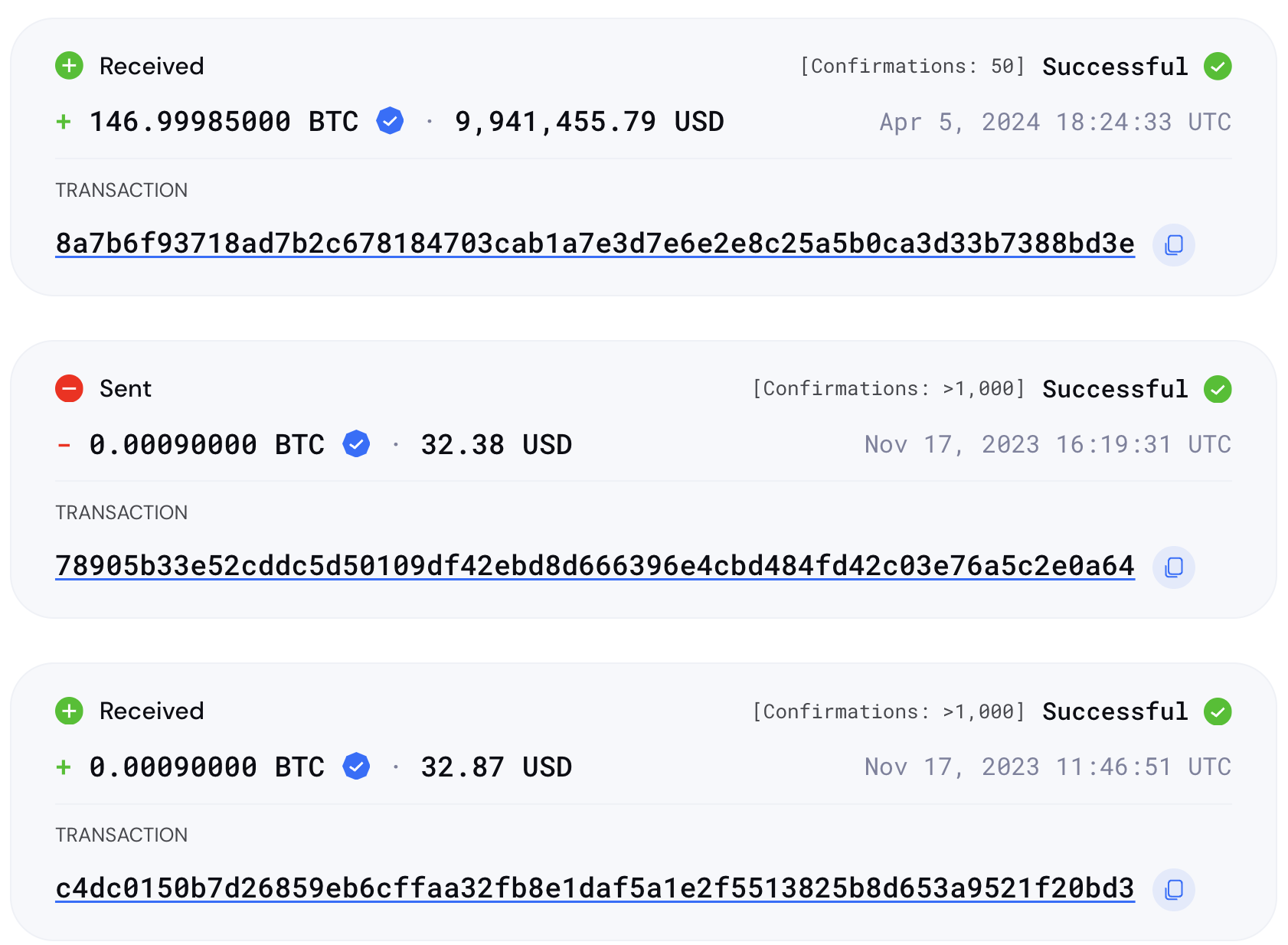The image size is (1288, 945).
Task: Click the success check icon on the bottom transaction
Action: (x=1219, y=711)
